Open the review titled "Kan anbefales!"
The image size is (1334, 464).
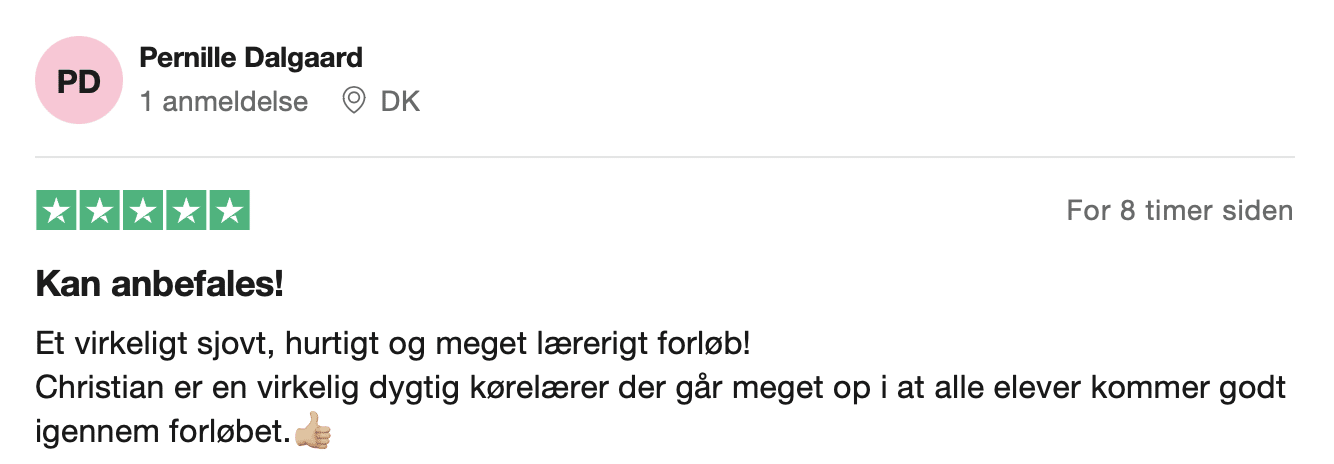160,285
